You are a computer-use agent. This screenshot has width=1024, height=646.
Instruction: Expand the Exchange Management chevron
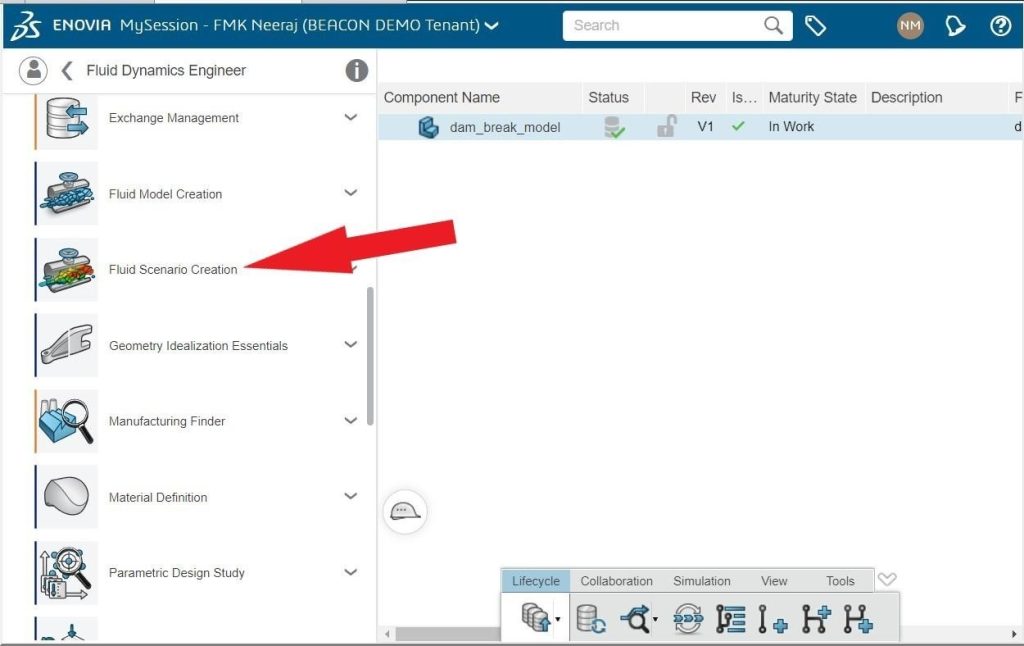point(351,118)
